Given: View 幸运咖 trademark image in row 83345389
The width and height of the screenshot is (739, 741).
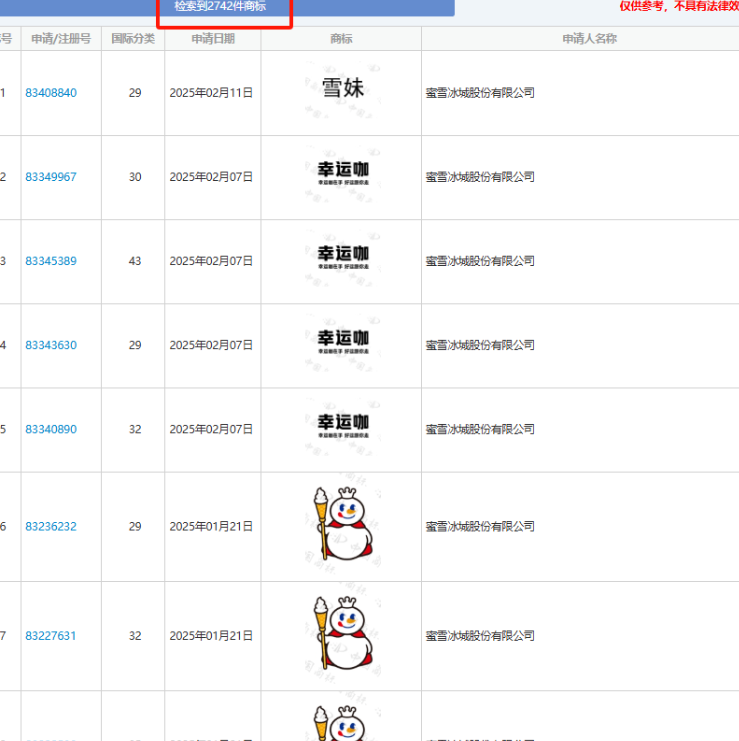Looking at the screenshot, I should click(343, 257).
